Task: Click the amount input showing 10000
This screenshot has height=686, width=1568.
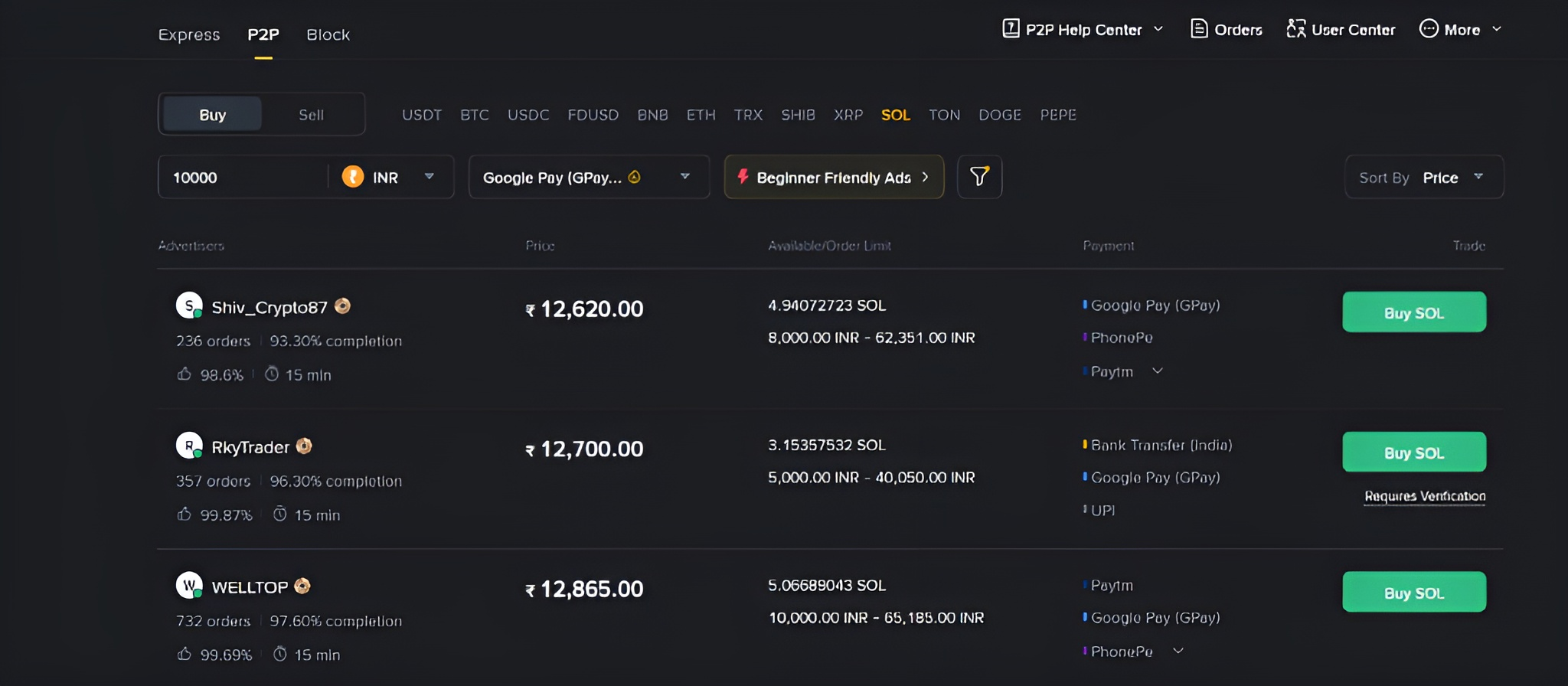Action: [x=243, y=177]
